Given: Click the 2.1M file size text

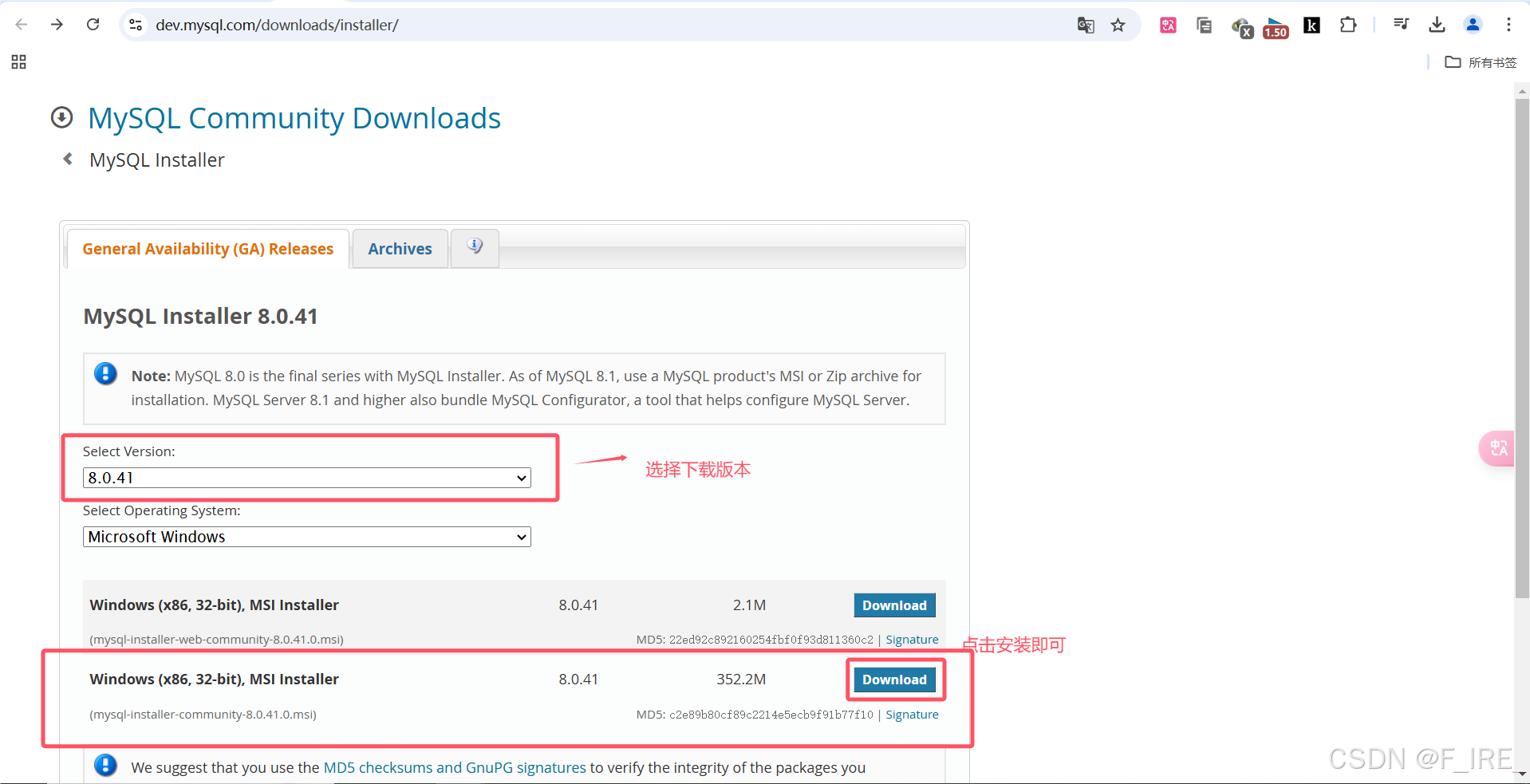Looking at the screenshot, I should point(749,605).
